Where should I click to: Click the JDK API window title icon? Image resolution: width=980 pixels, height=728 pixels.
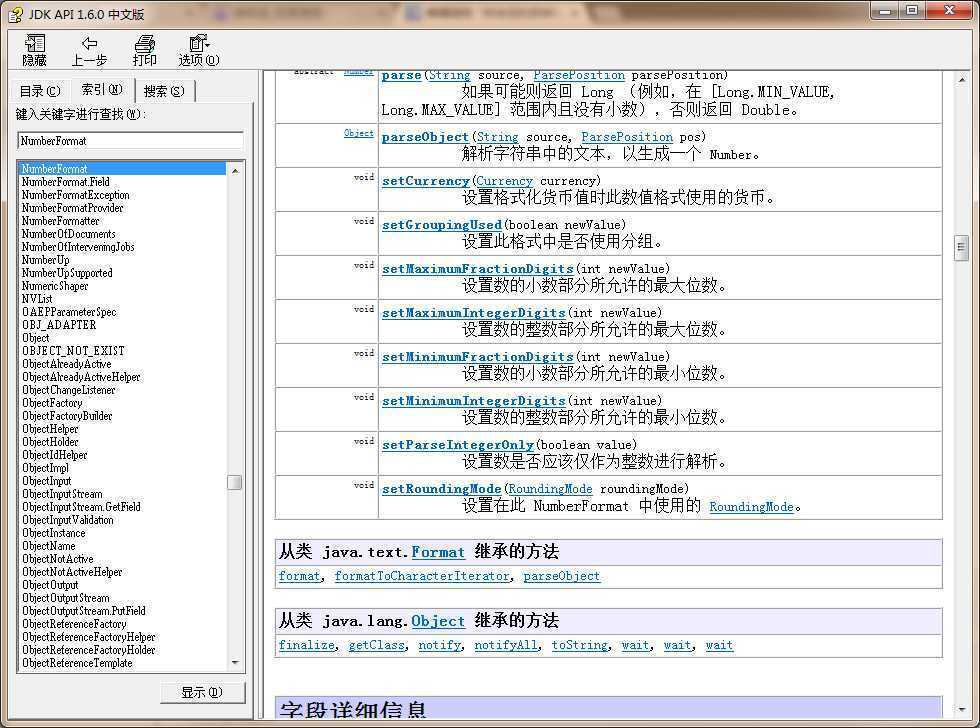16,14
